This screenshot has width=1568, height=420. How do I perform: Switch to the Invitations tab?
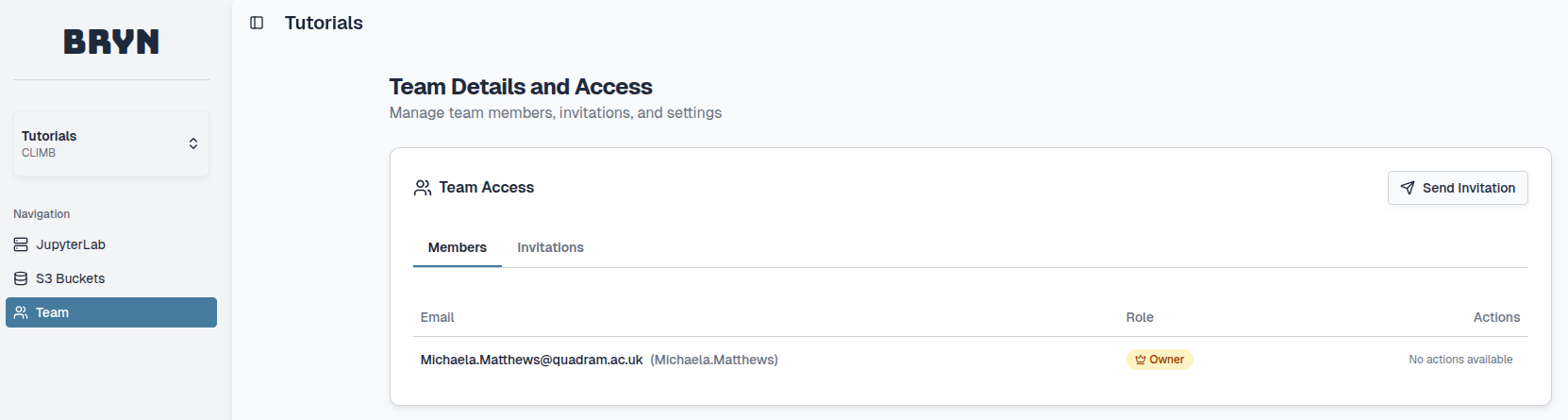[550, 247]
